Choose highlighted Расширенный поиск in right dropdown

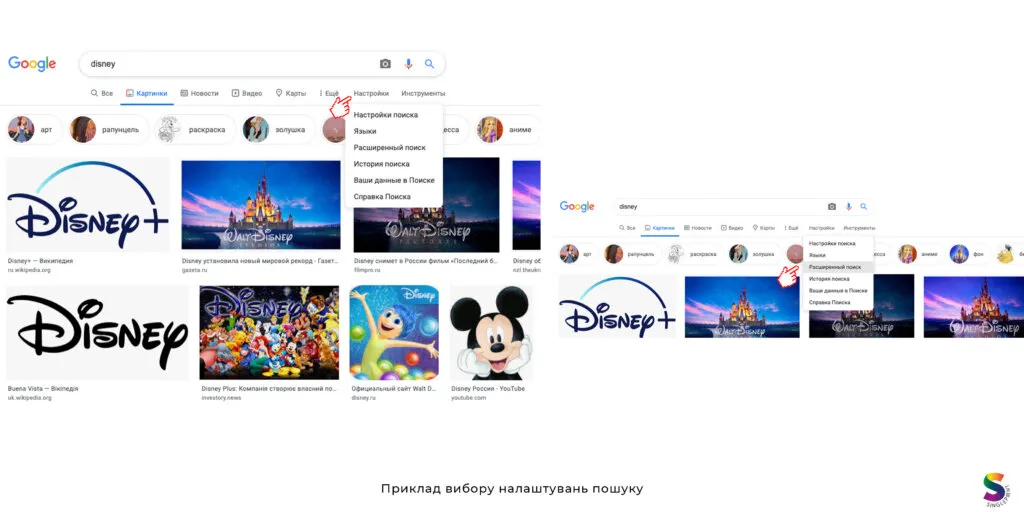(838, 267)
